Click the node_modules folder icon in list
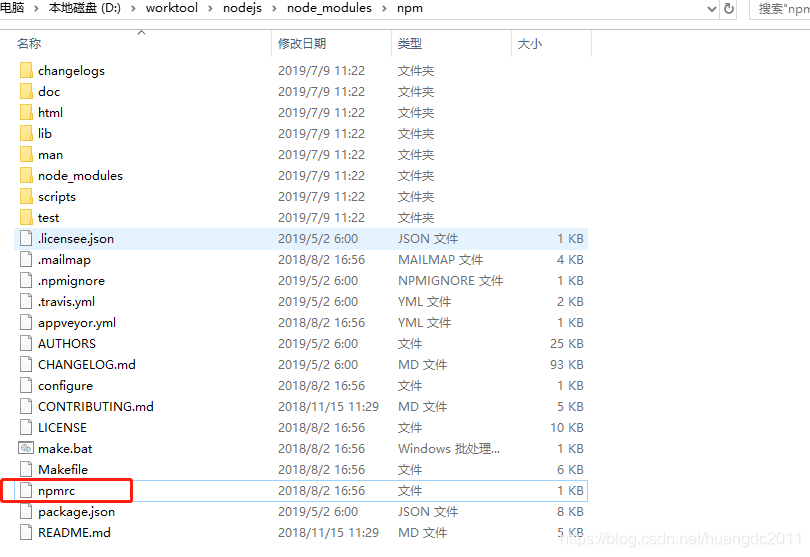The width and height of the screenshot is (810, 557). click(x=26, y=176)
